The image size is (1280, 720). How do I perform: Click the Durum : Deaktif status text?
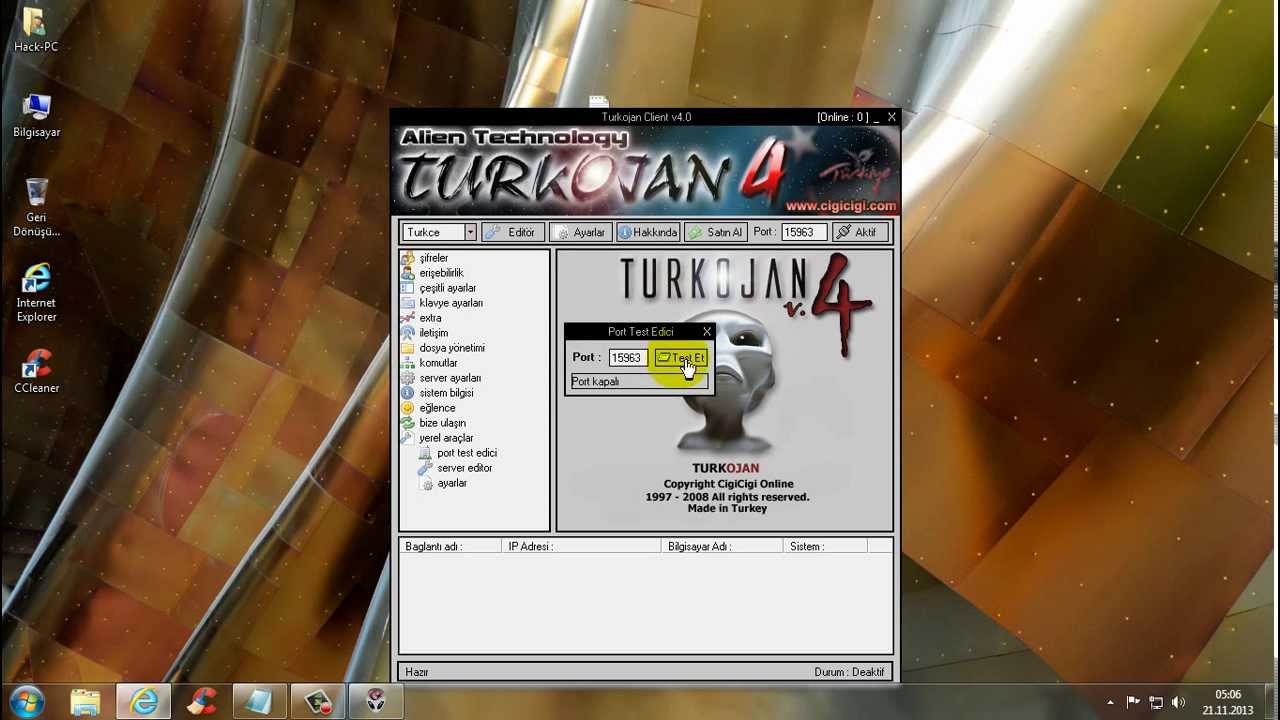point(849,672)
